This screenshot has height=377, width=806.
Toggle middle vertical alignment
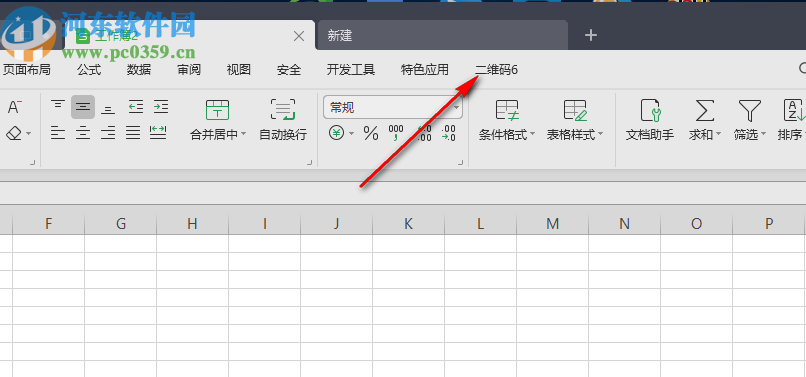[x=83, y=107]
